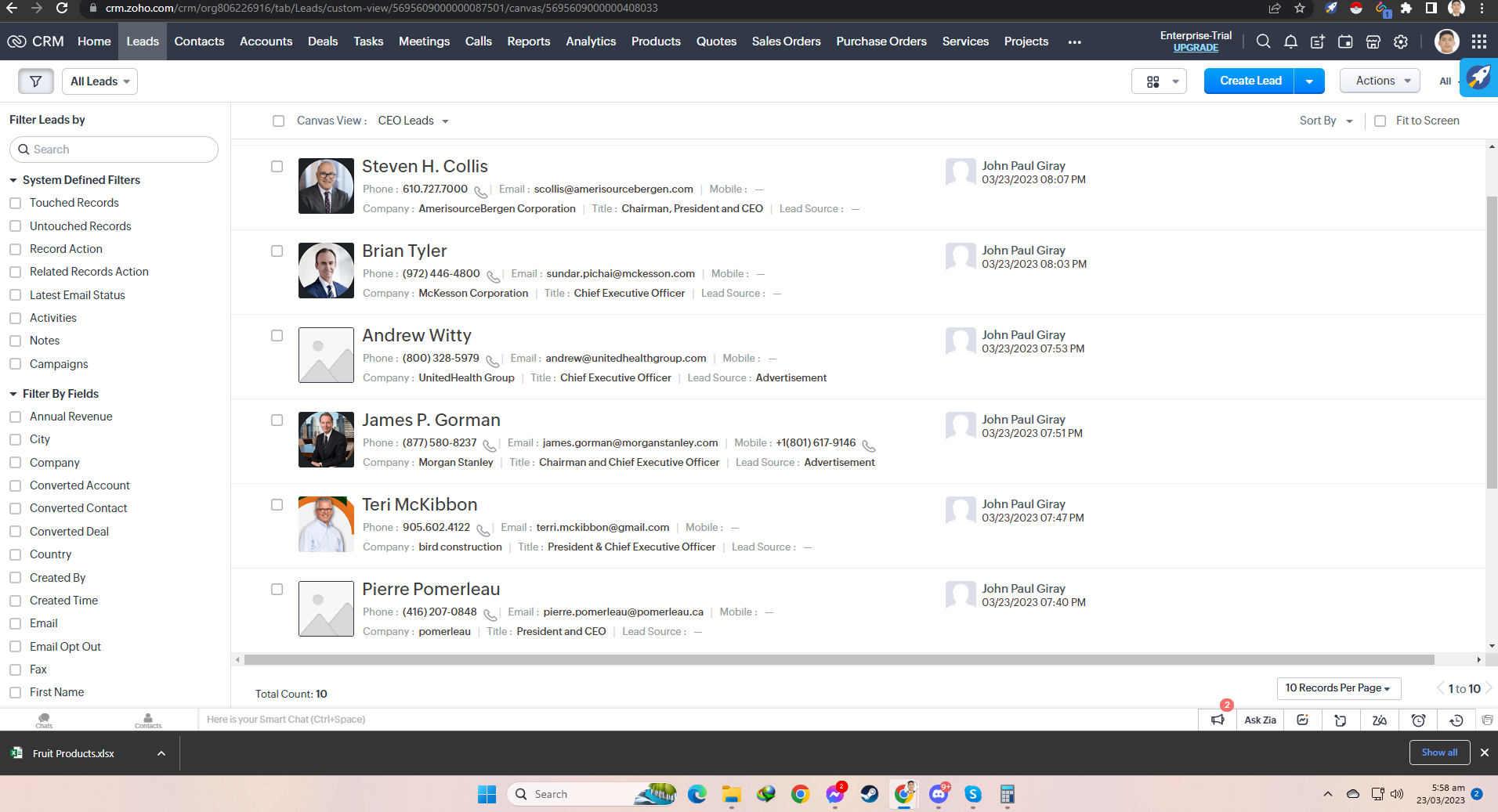Tick the Annual Revenue filter checkbox
Viewport: 1498px width, 812px height.
click(15, 417)
